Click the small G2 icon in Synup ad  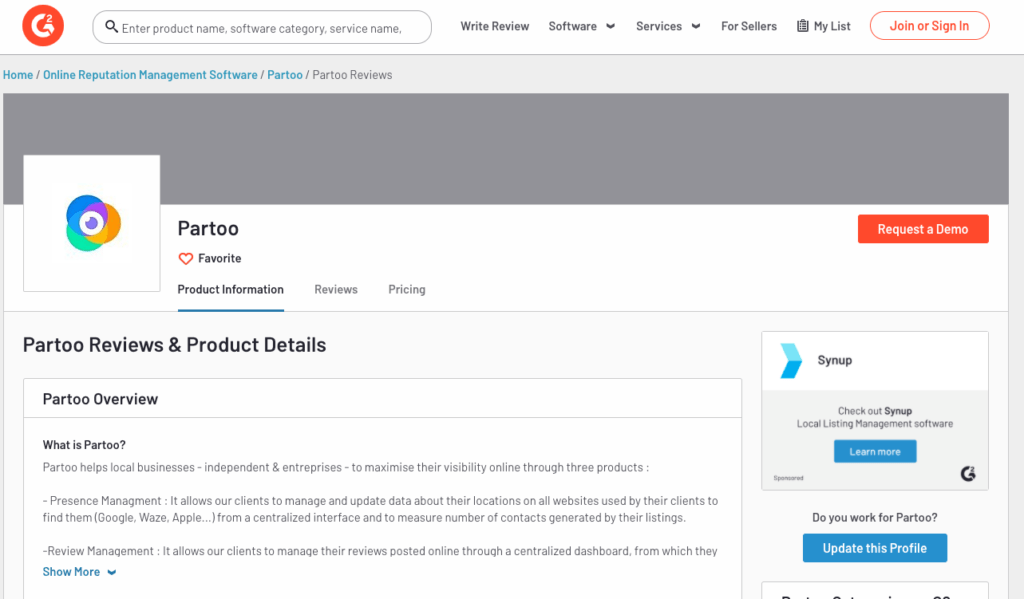(968, 474)
